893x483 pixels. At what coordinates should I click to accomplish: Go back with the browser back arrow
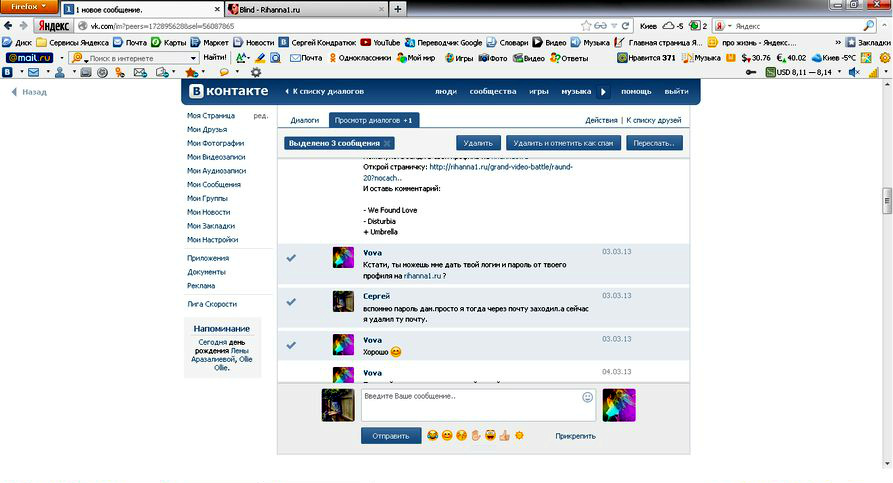[8, 26]
